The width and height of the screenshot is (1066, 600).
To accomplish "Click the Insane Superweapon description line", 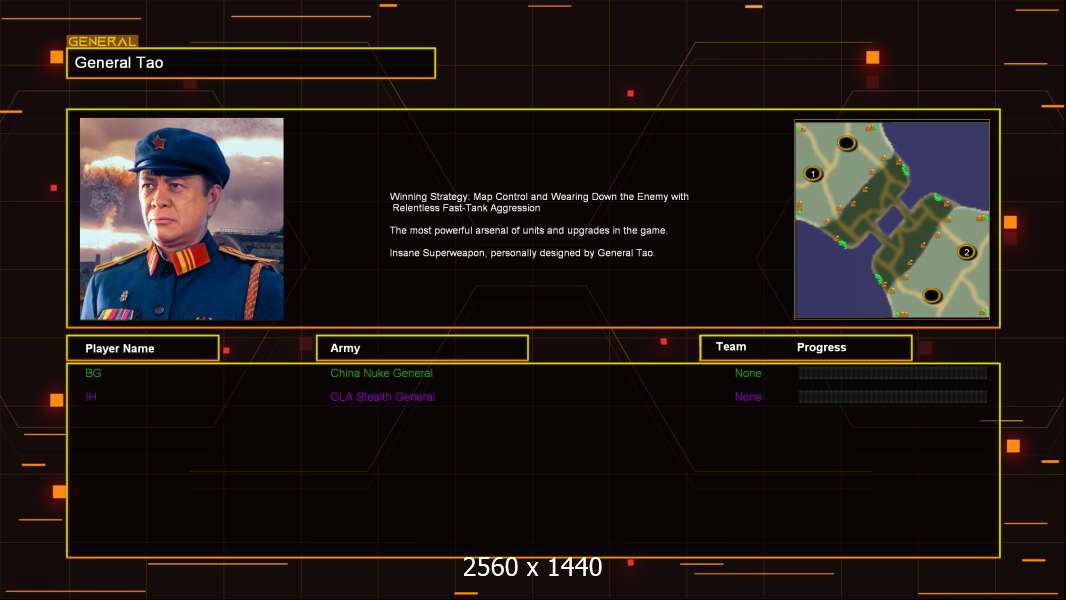I will (x=522, y=253).
